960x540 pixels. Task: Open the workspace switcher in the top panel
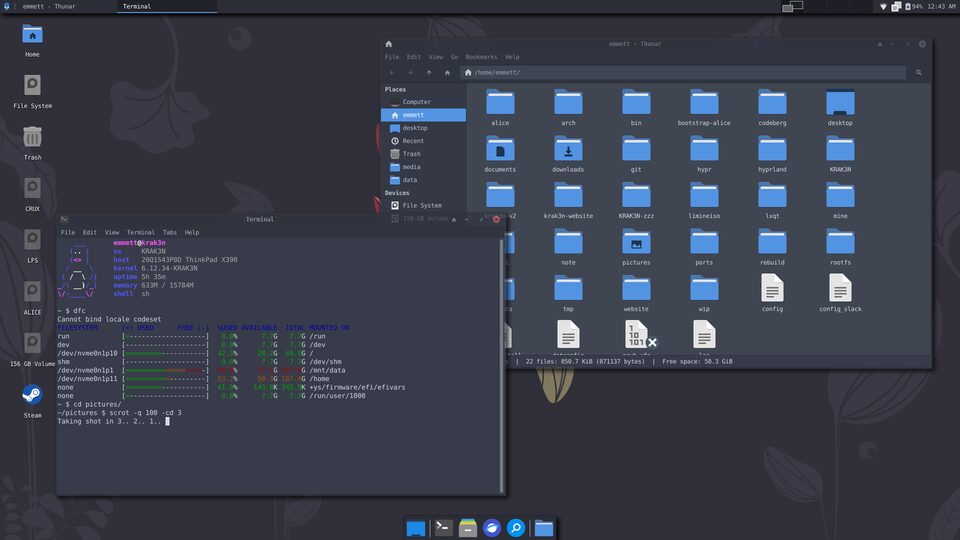click(x=792, y=7)
